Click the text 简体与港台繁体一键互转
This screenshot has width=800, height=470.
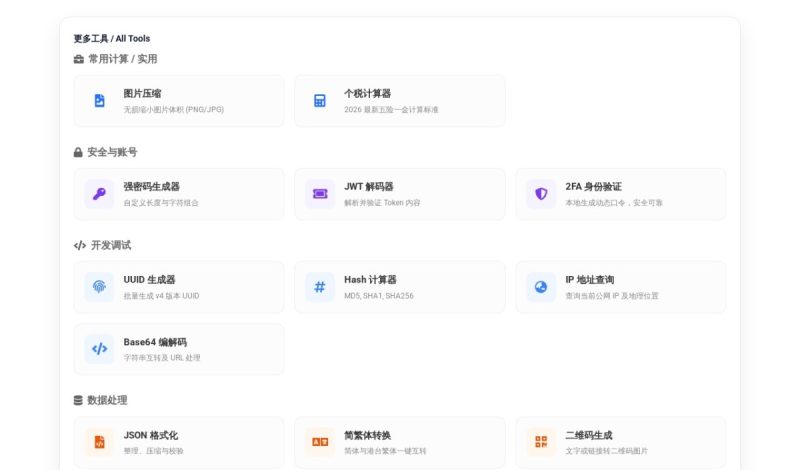click(385, 451)
